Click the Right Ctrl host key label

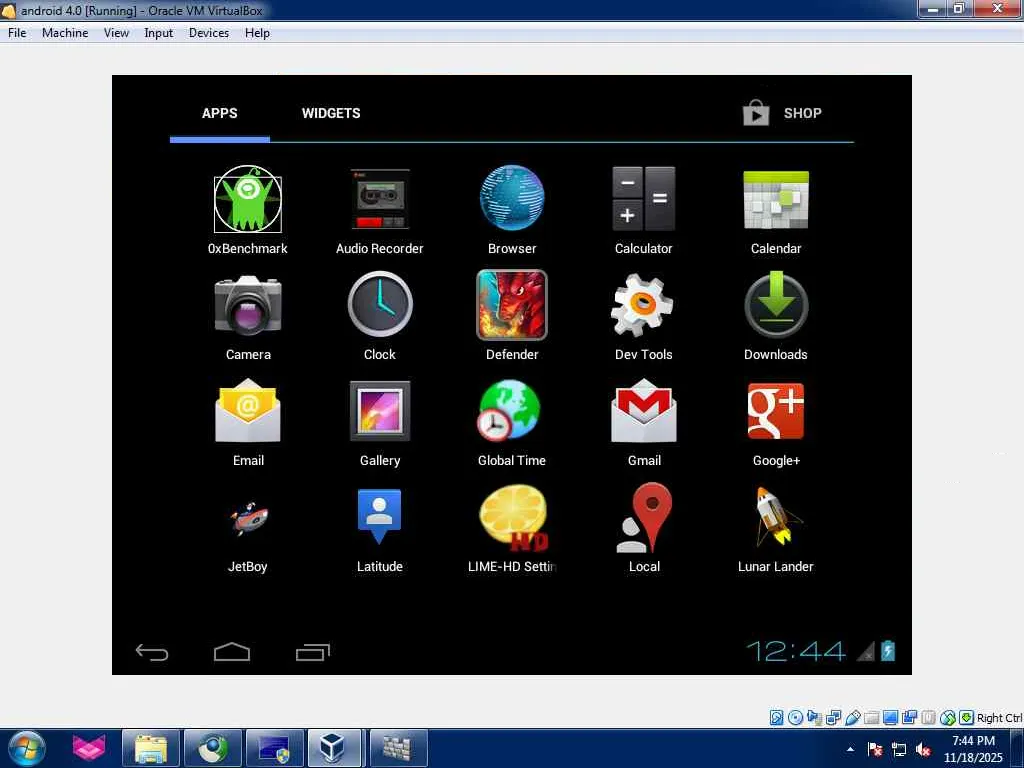coord(999,718)
